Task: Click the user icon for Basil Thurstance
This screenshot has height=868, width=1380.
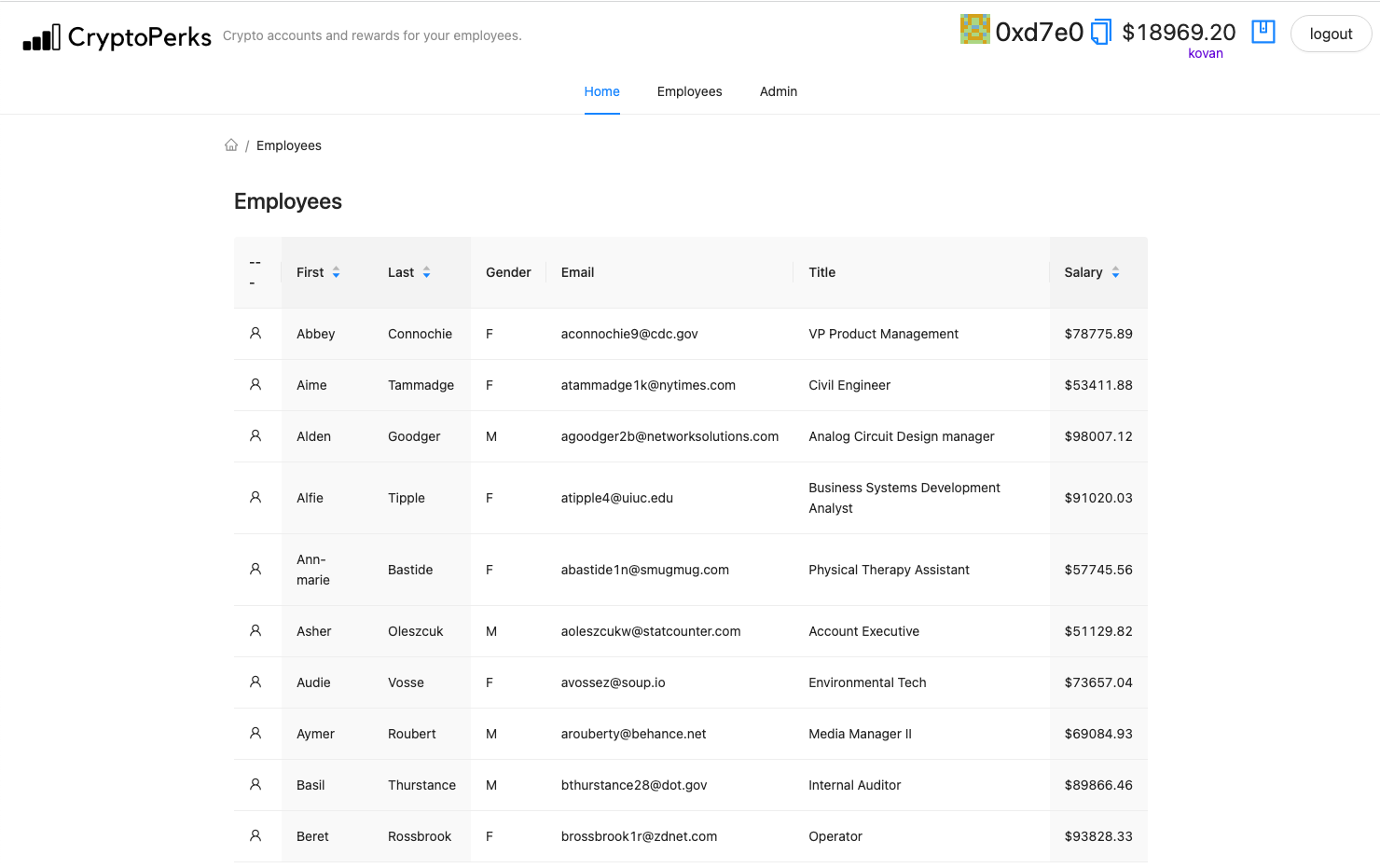Action: tap(255, 784)
